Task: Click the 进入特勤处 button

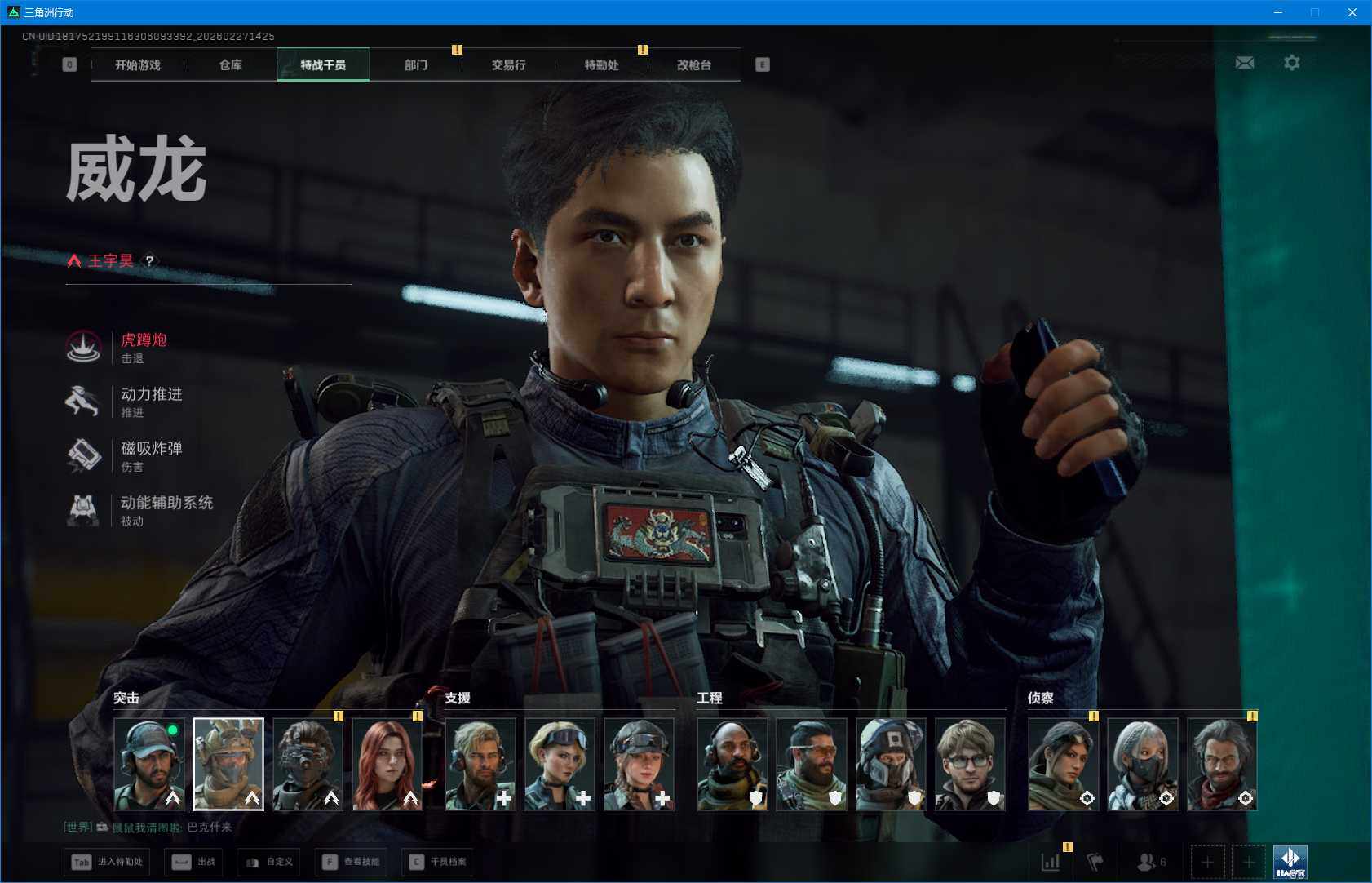Action: coord(108,862)
